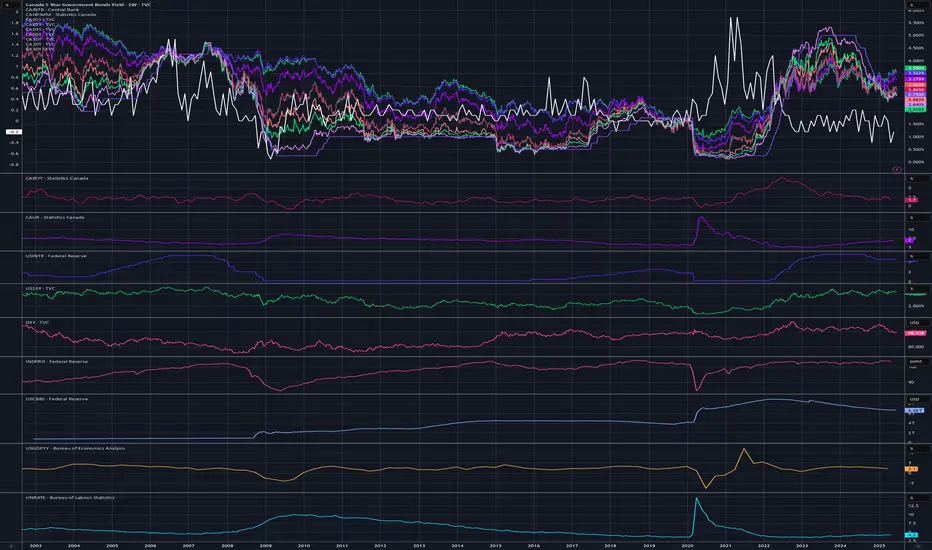Click the 2015 year label on time axis
932x550 pixels.
(x=496, y=545)
